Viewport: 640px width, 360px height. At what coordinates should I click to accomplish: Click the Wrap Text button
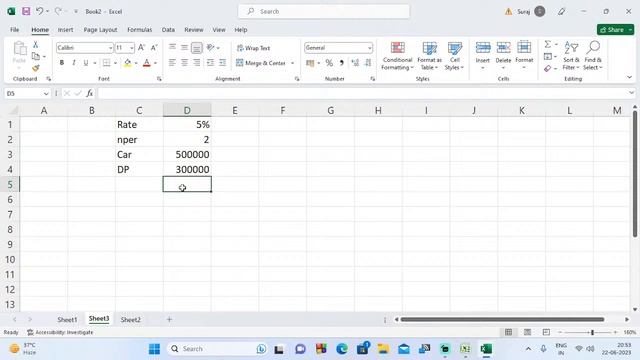tap(253, 48)
